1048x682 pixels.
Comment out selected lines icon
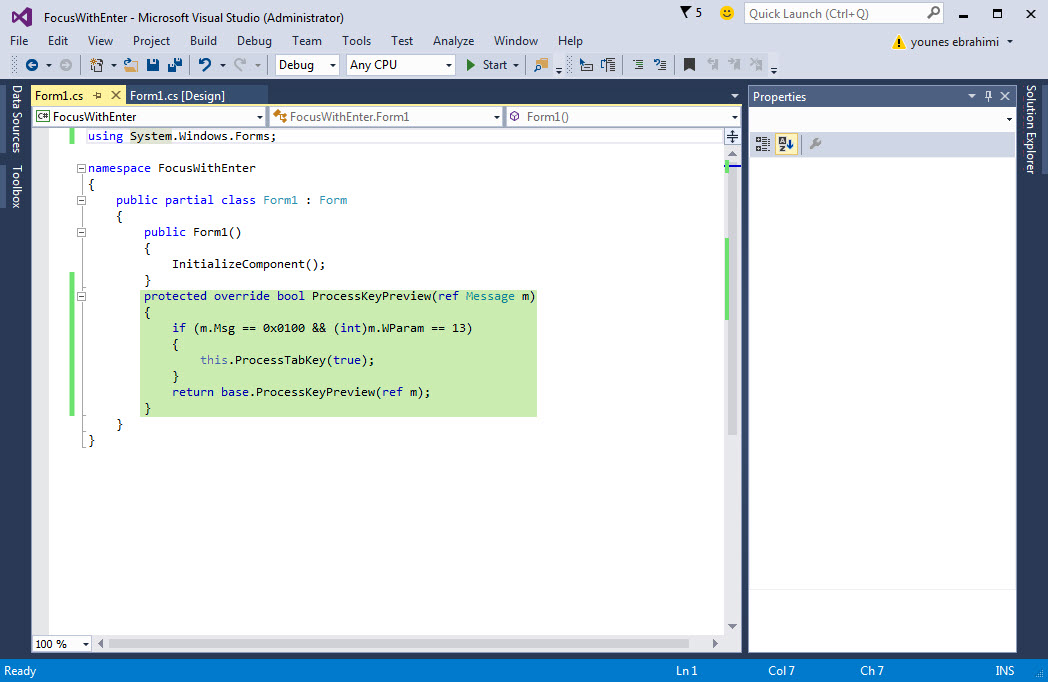coord(638,65)
